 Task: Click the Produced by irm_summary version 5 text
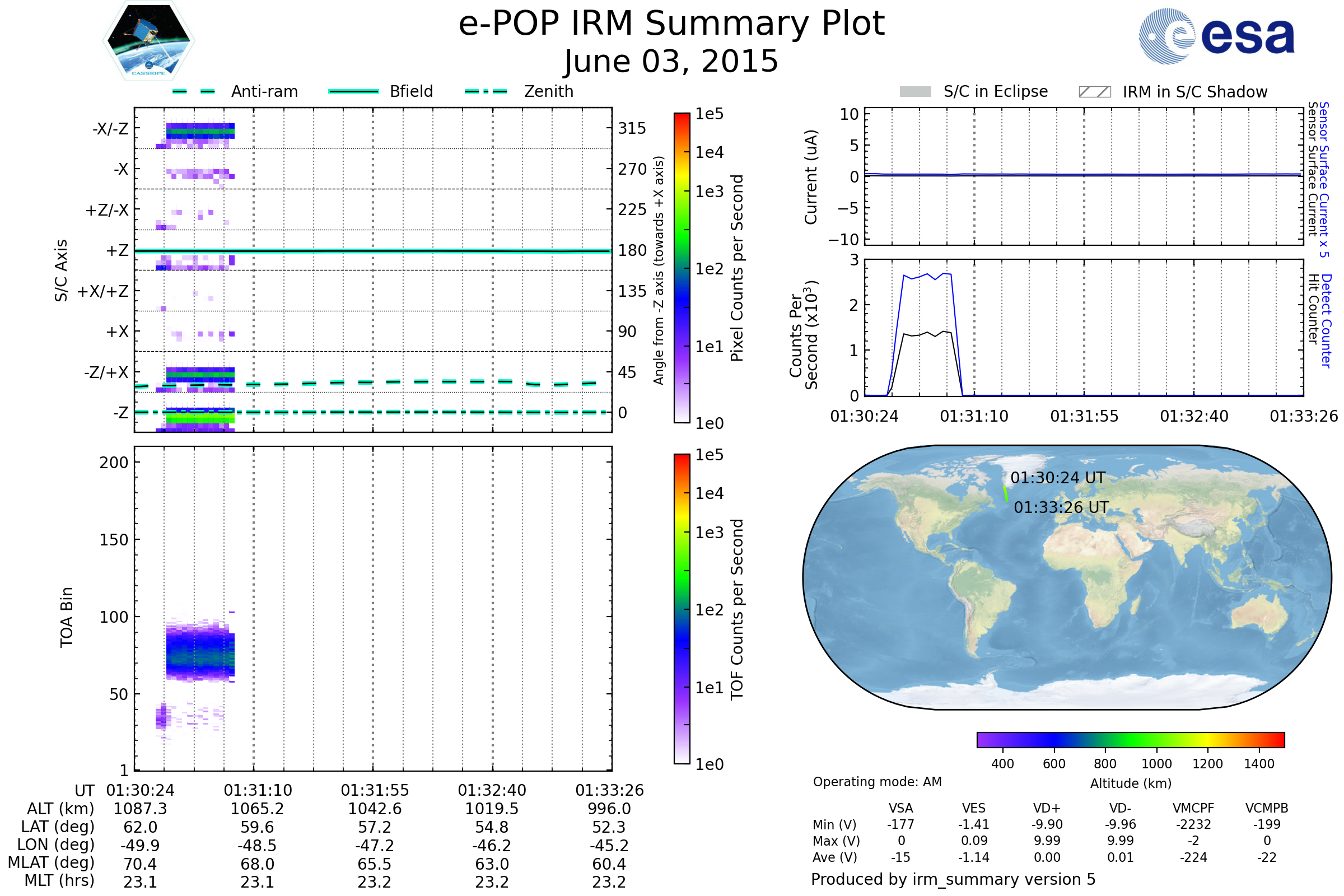[x=953, y=879]
